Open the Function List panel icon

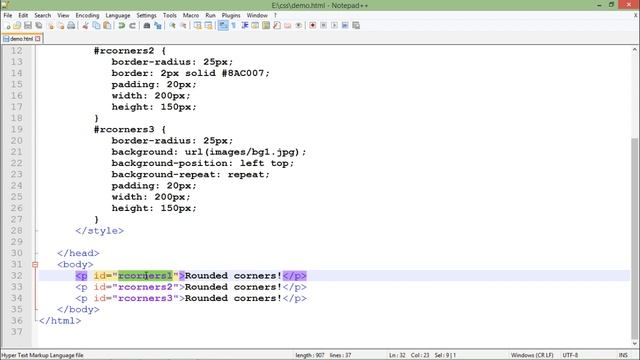pyautogui.click(x=277, y=26)
